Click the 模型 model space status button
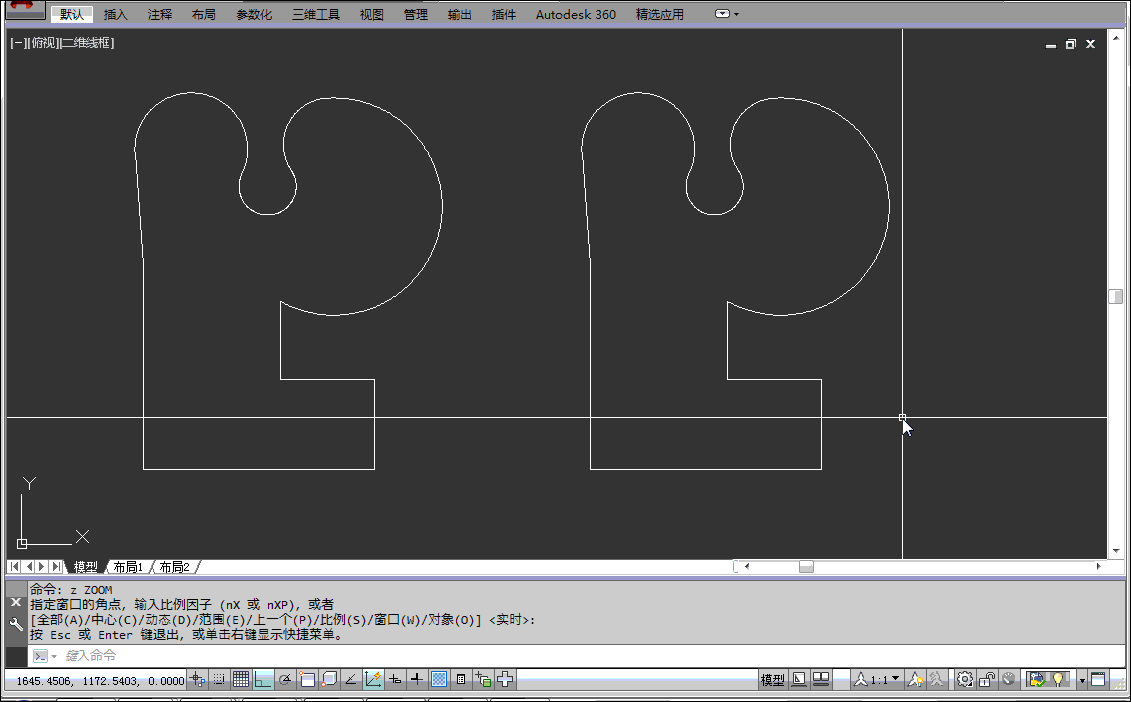 (773, 680)
